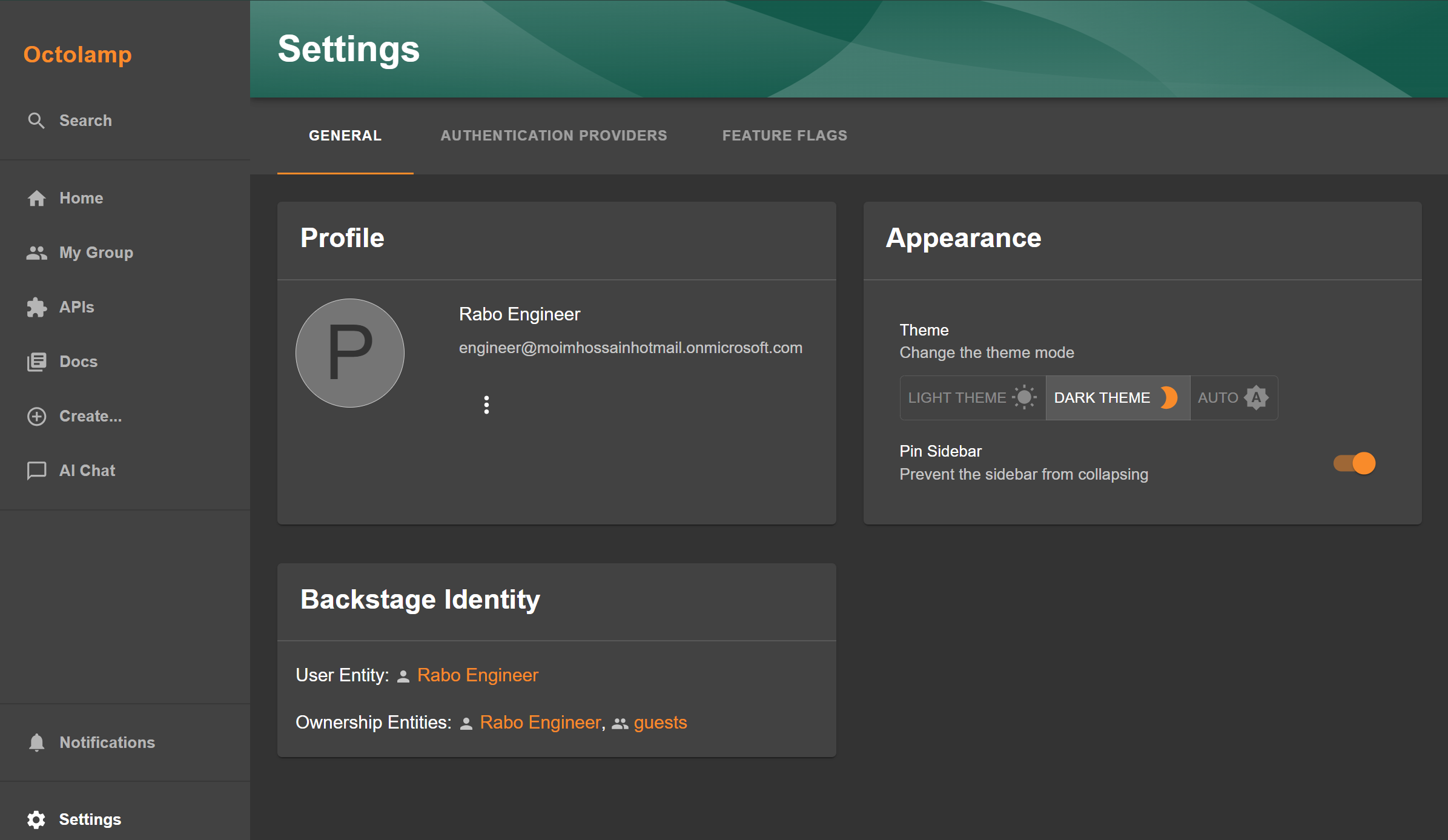This screenshot has width=1448, height=840.
Task: Switch to Authentication Providers tab
Action: [554, 136]
